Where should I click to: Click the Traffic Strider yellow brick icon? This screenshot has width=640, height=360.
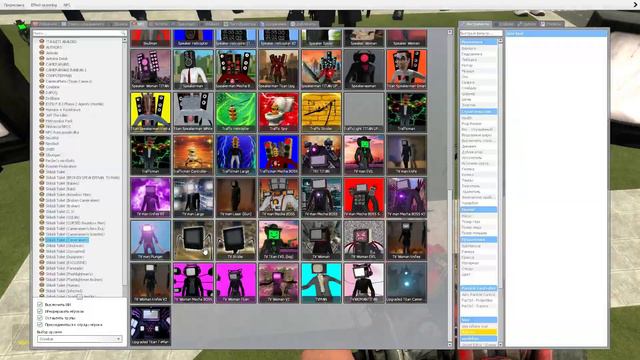[321, 112]
